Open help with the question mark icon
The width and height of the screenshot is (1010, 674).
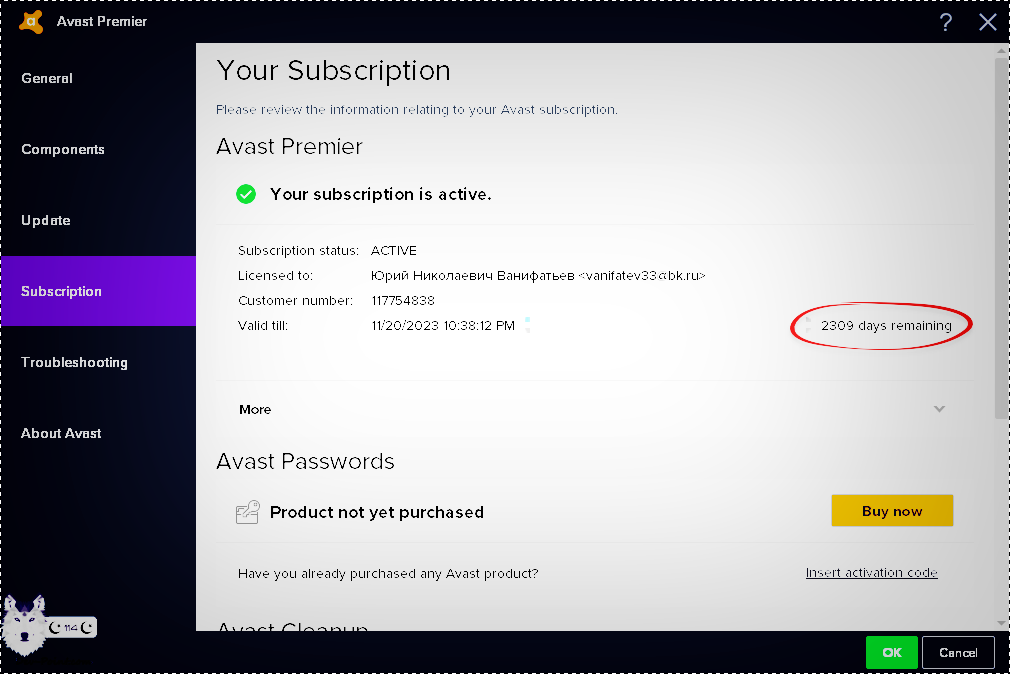coord(946,22)
